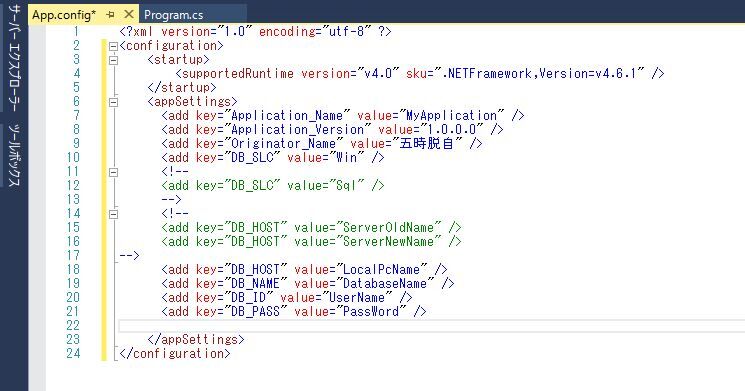Collapse the comment block at line 11
Screen dimensions: 745x391
(x=113, y=172)
